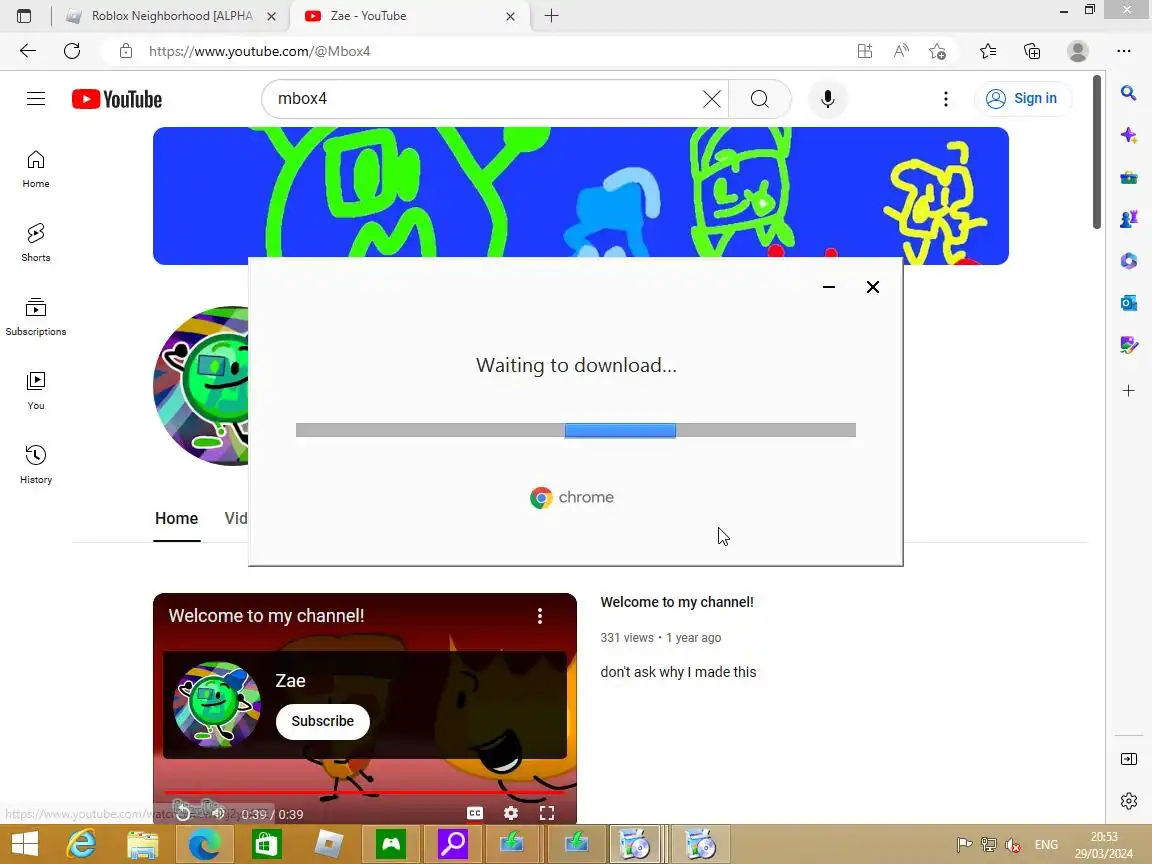
Task: Open Edge Settings and more menu
Action: pos(1123,51)
